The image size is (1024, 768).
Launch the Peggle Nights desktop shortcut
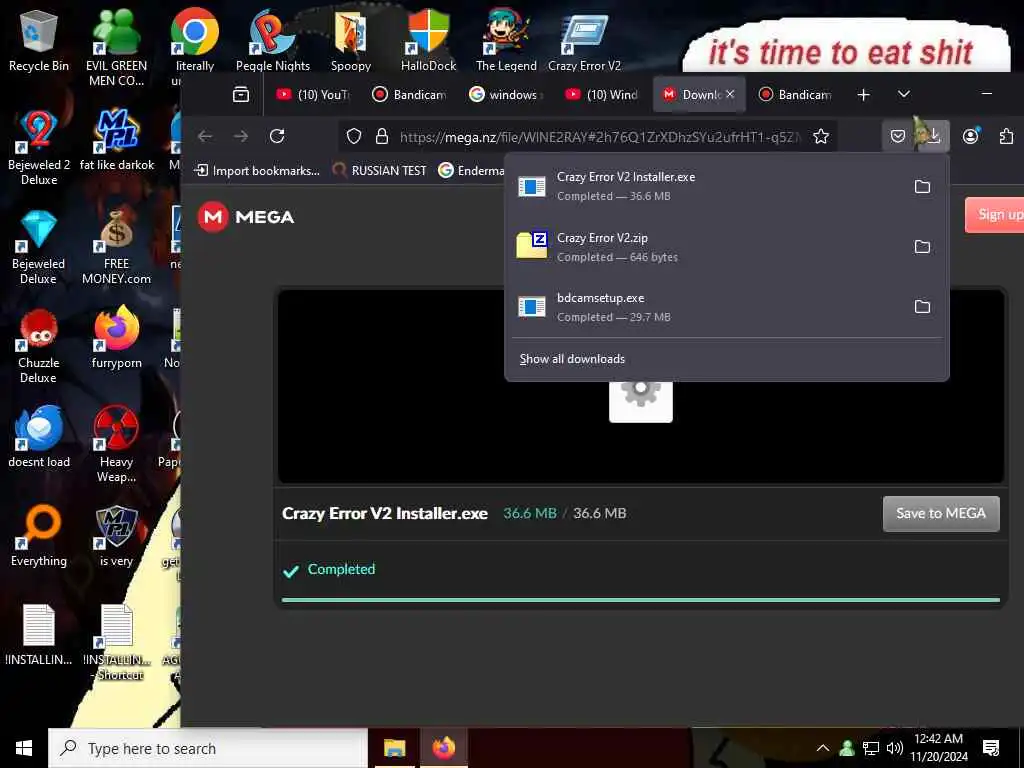[272, 40]
